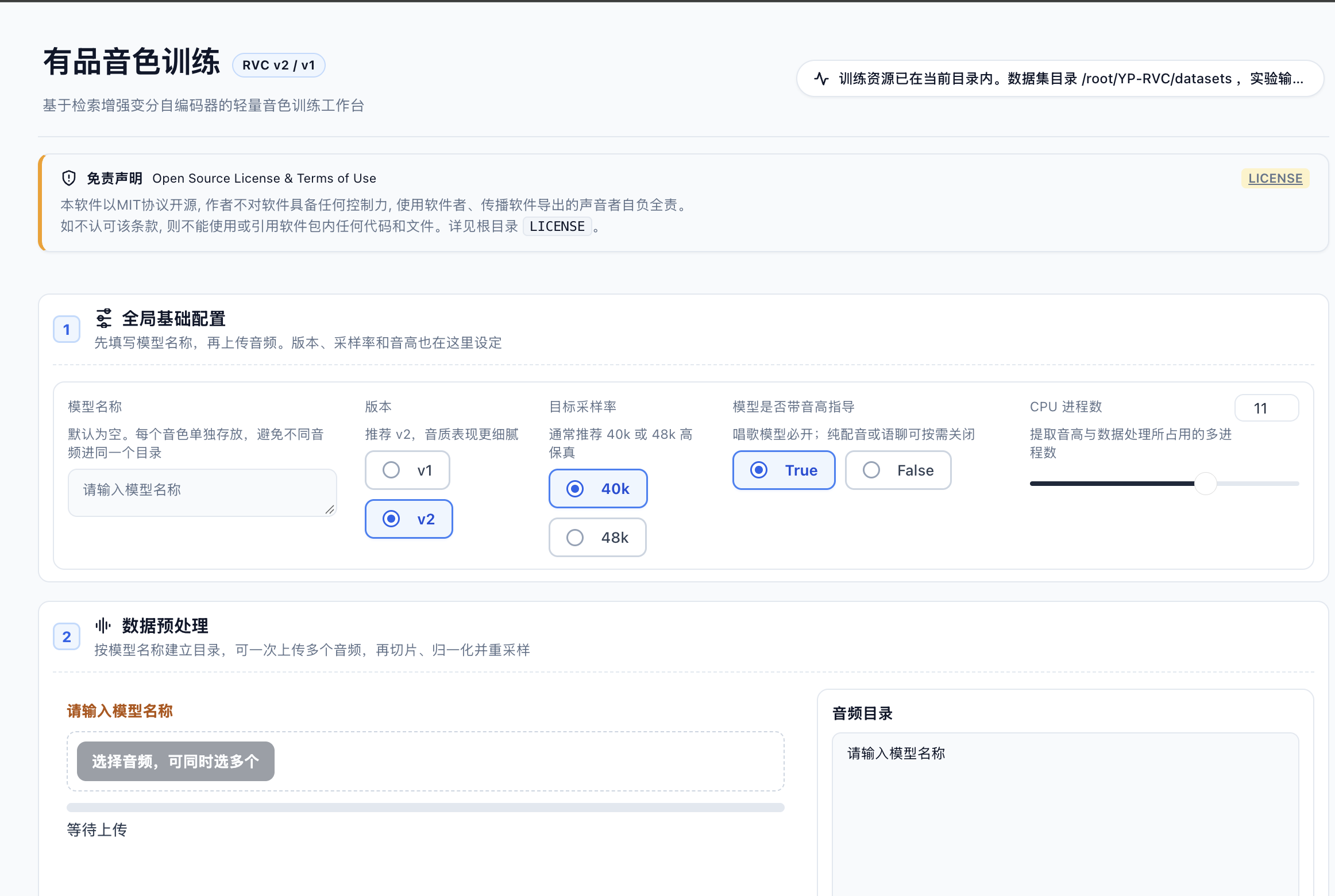
Task: Click the waveform icon next to 数据预处理
Action: [103, 625]
